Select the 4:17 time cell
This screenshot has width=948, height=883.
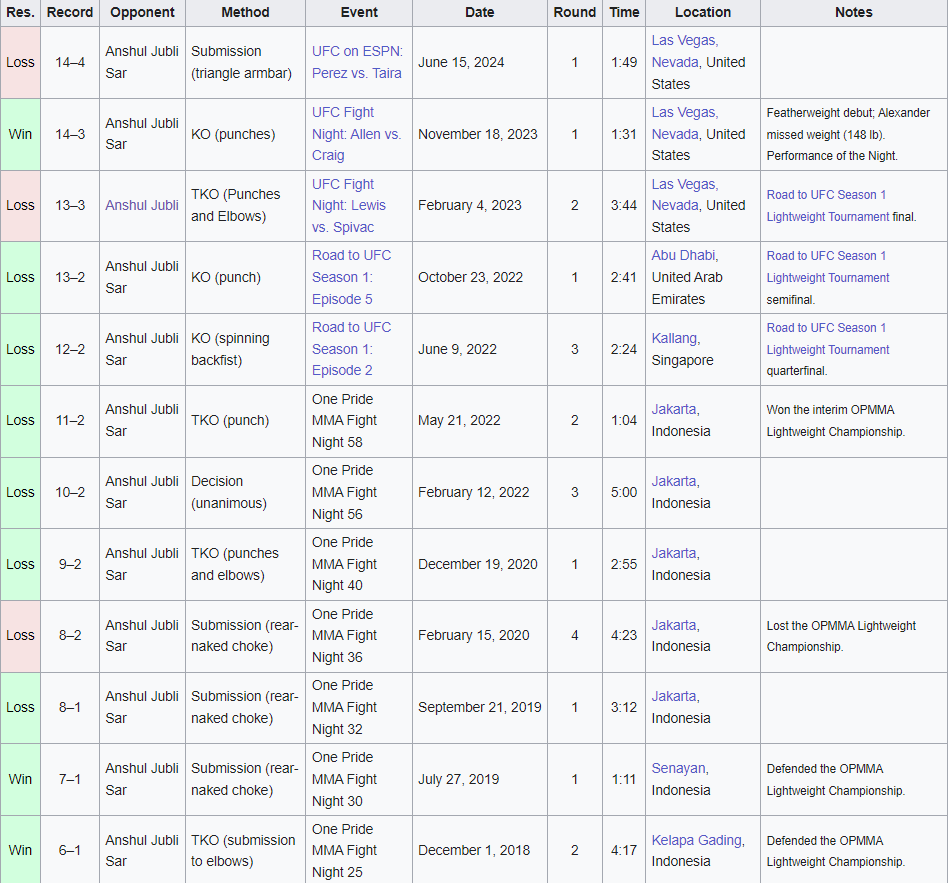pos(624,850)
